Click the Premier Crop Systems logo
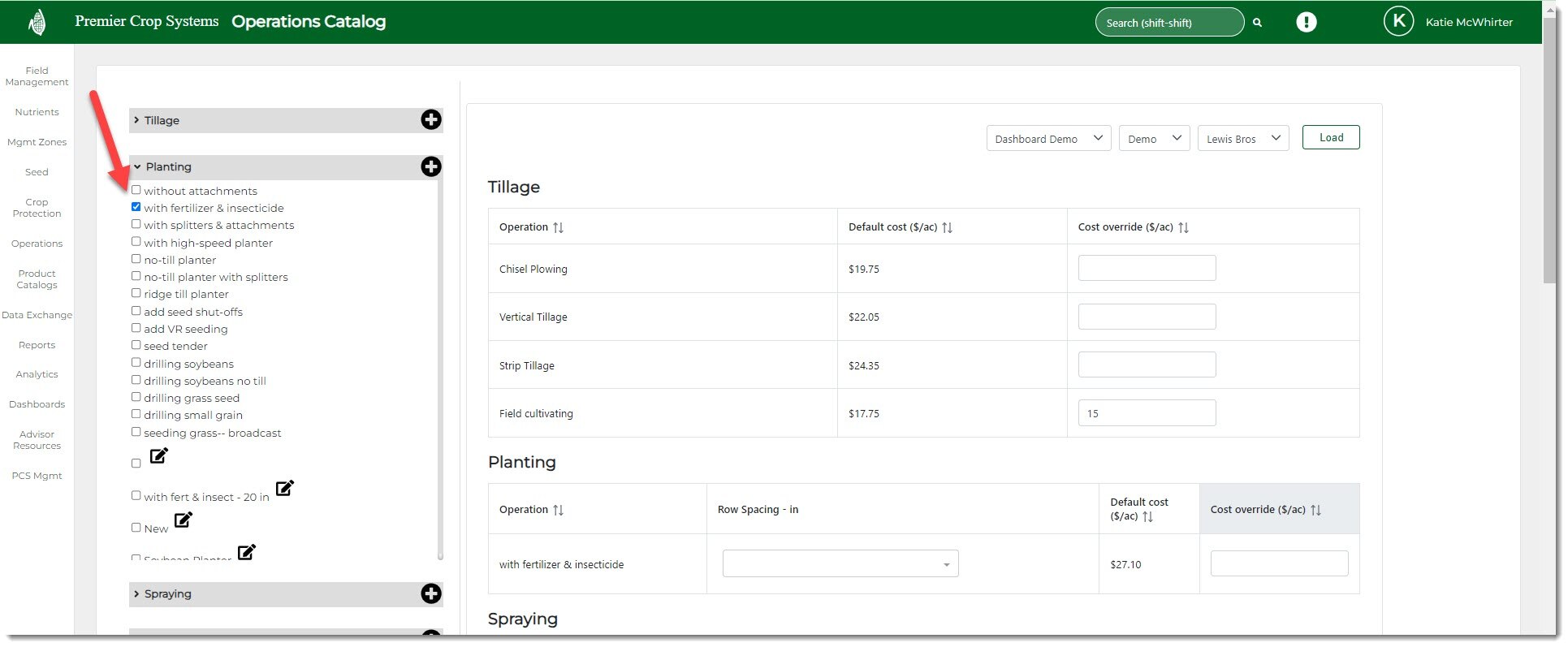Image resolution: width=1568 pixels, height=647 pixels. [37, 22]
